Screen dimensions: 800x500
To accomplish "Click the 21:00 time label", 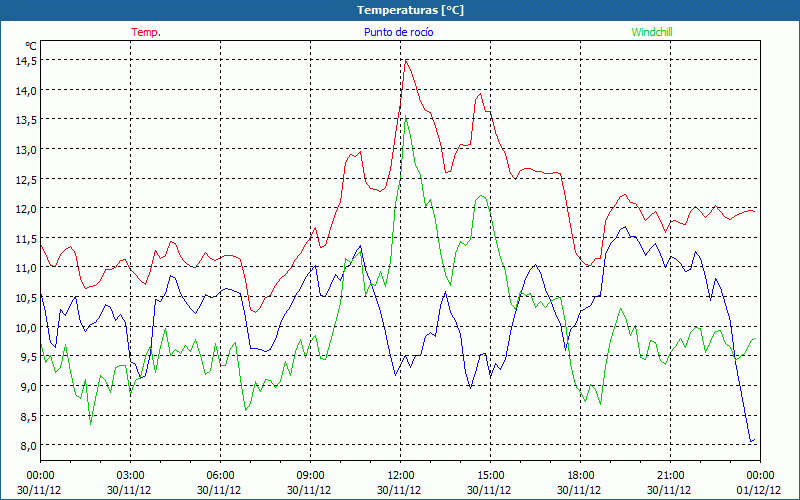I will (x=670, y=475).
